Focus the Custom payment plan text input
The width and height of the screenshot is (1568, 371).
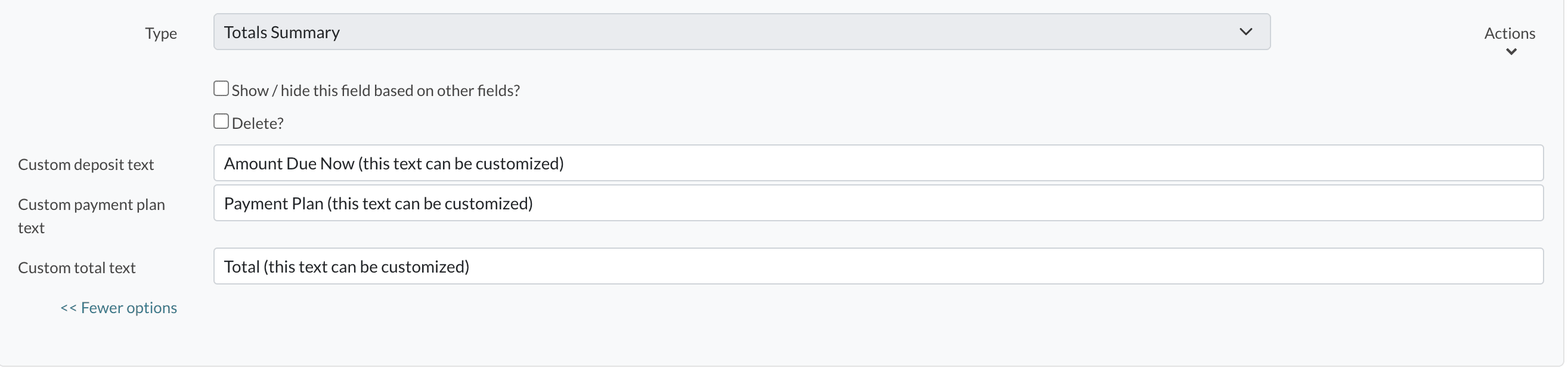click(x=878, y=203)
